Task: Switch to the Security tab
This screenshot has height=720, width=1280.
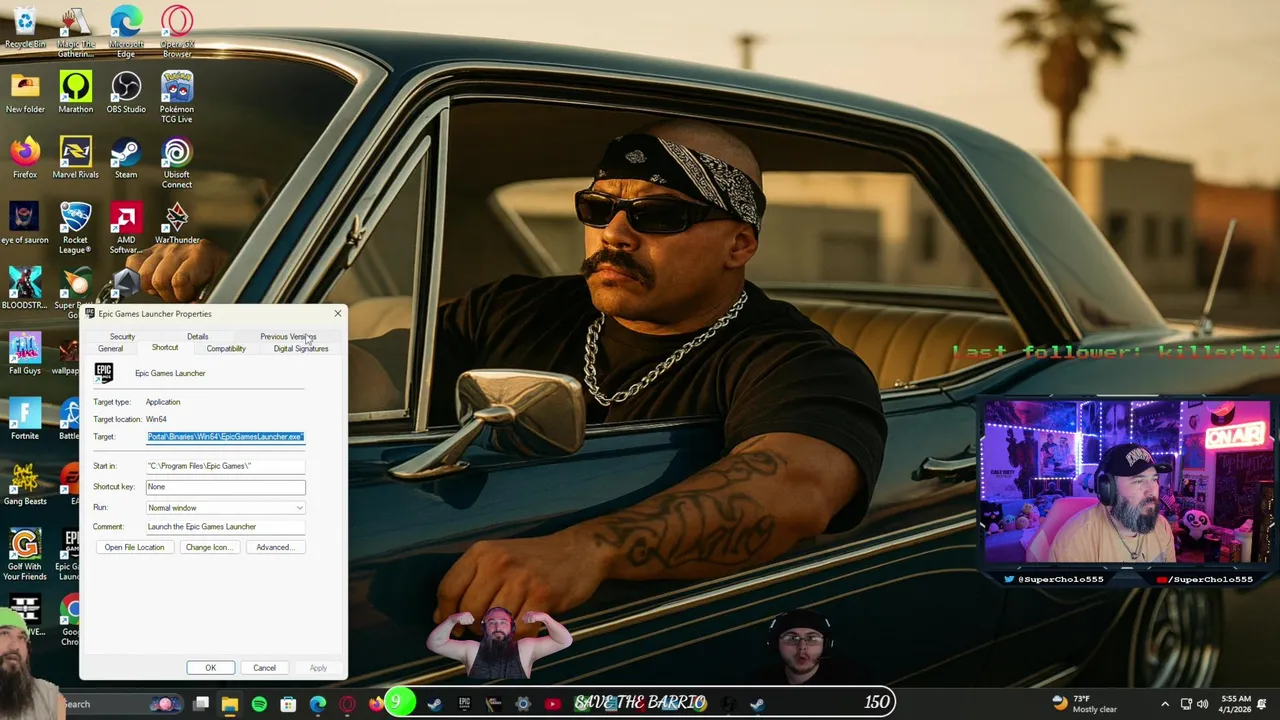Action: coord(122,337)
